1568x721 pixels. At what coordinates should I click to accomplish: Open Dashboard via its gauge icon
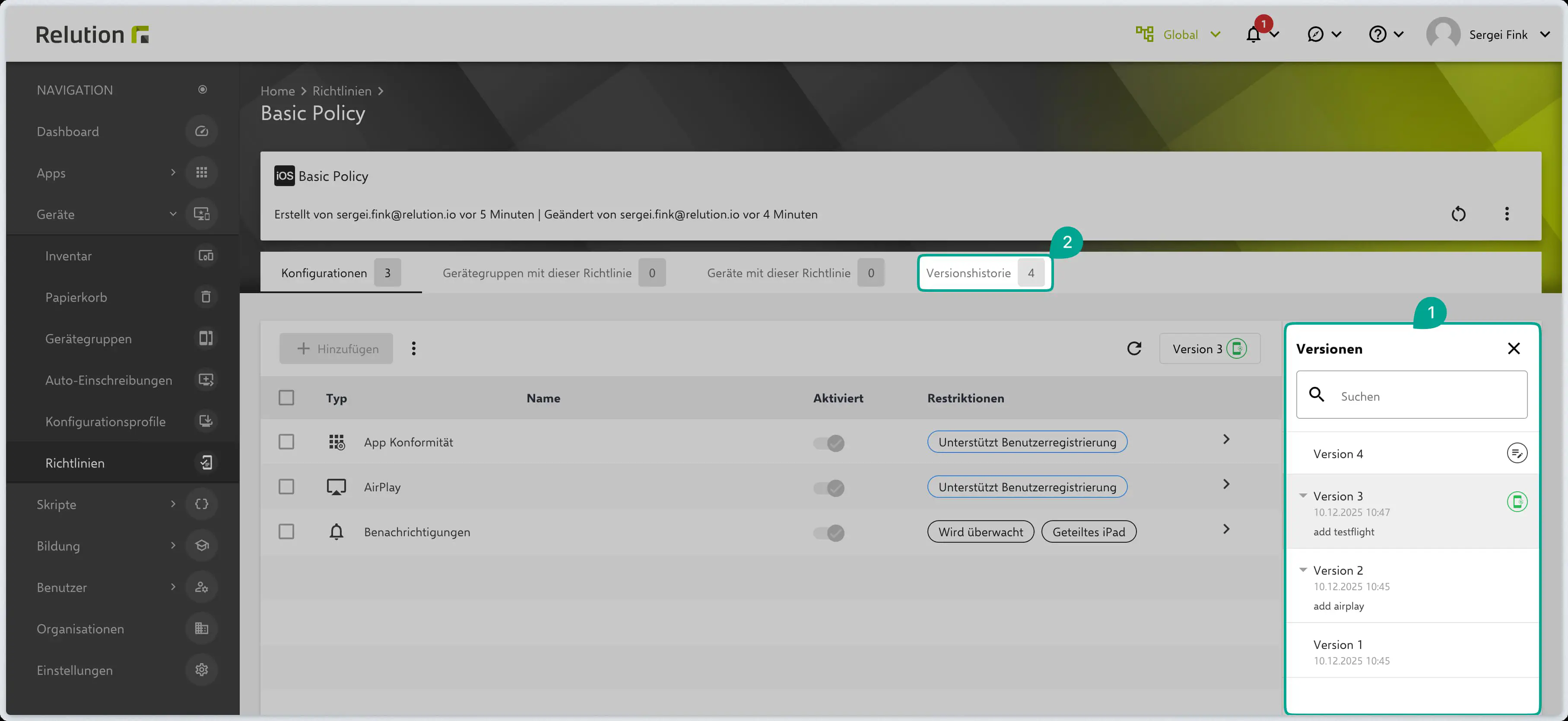(x=201, y=131)
